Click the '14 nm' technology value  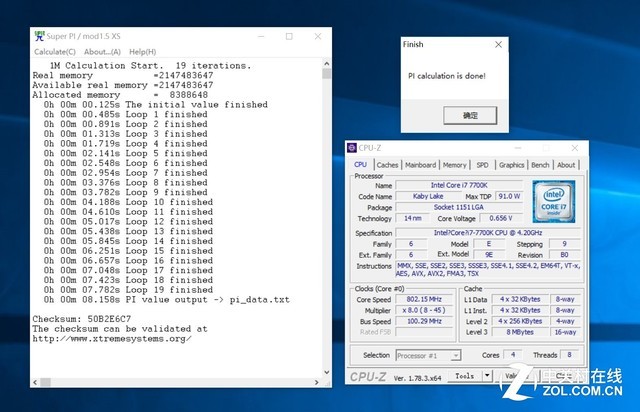pos(413,218)
